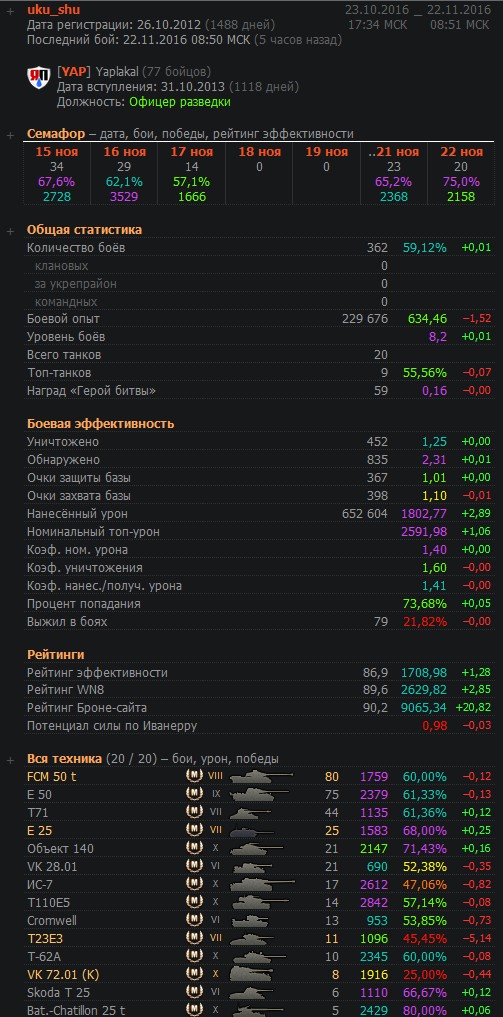Click the Yaplakal clan emblem icon

(38, 78)
